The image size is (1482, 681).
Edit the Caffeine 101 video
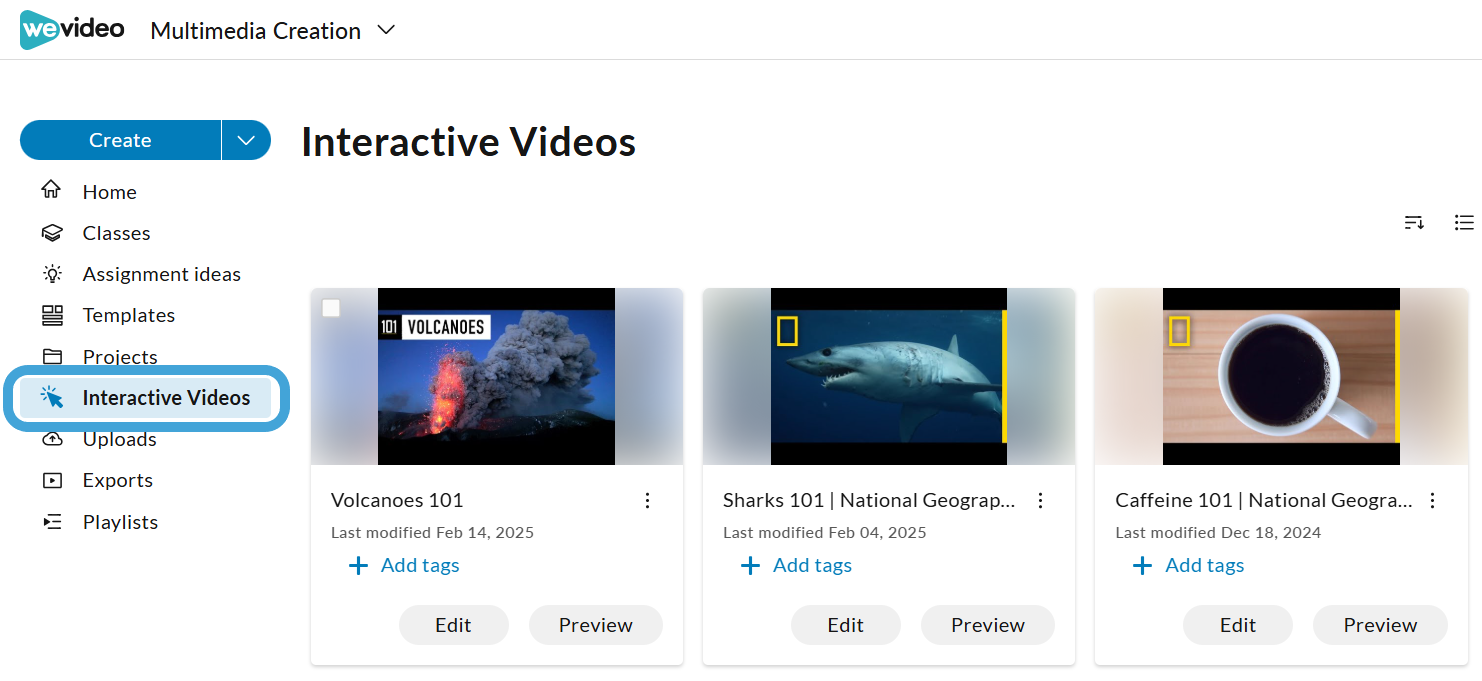[x=1237, y=625]
